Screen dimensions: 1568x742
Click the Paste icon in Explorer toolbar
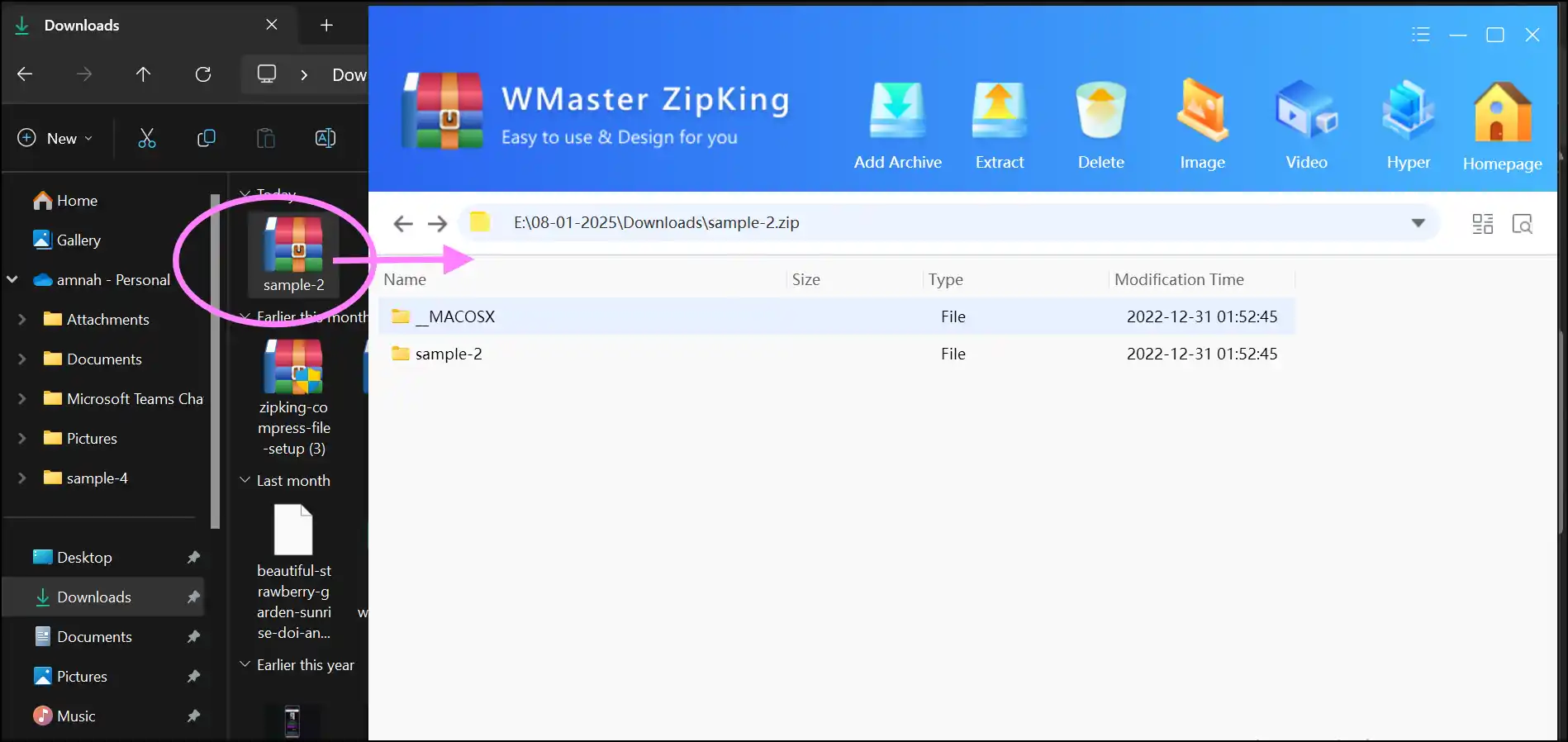coord(266,138)
